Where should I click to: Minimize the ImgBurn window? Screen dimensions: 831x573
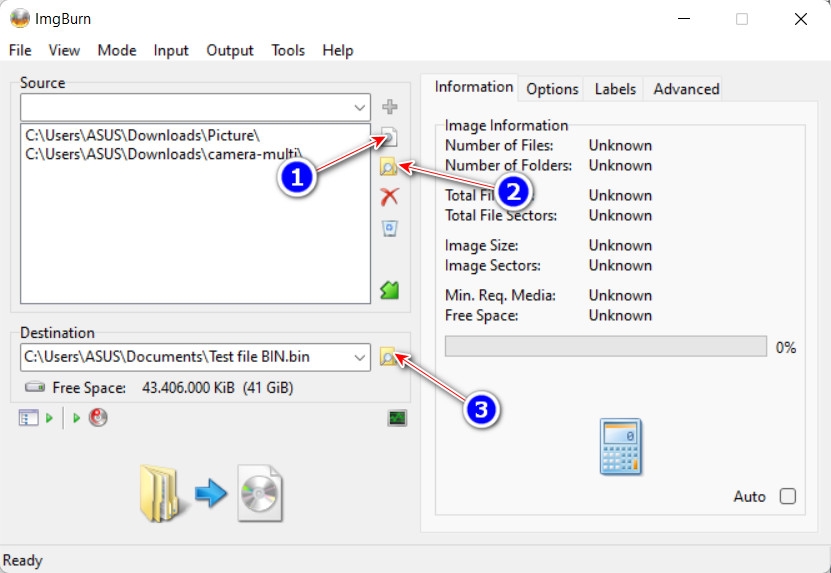tap(684, 19)
